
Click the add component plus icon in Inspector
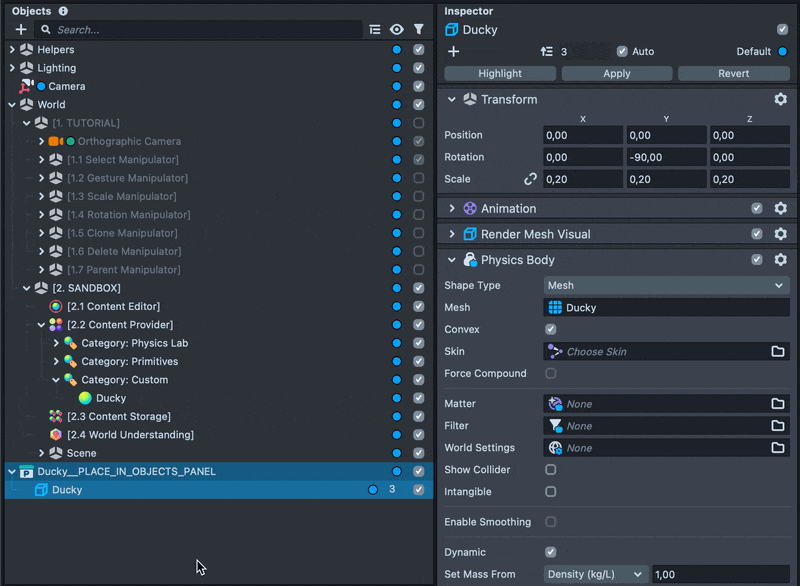453,51
